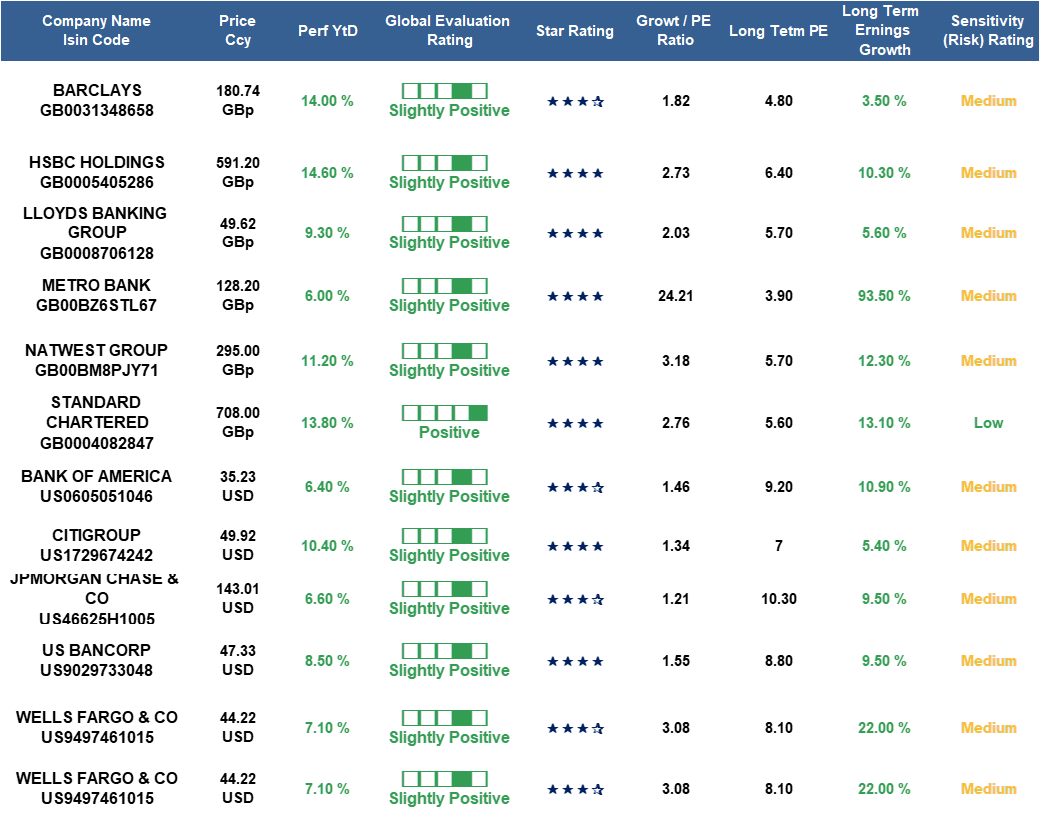
Task: Select US Bancorp's evaluation rating bar
Action: [x=444, y=651]
